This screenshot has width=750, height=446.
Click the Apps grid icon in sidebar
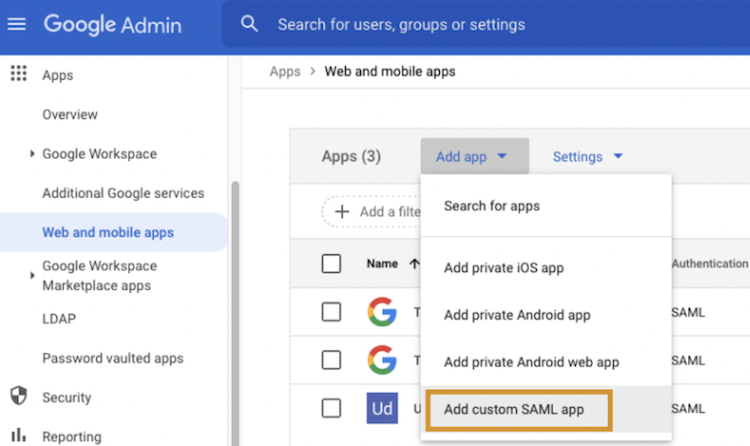click(17, 74)
